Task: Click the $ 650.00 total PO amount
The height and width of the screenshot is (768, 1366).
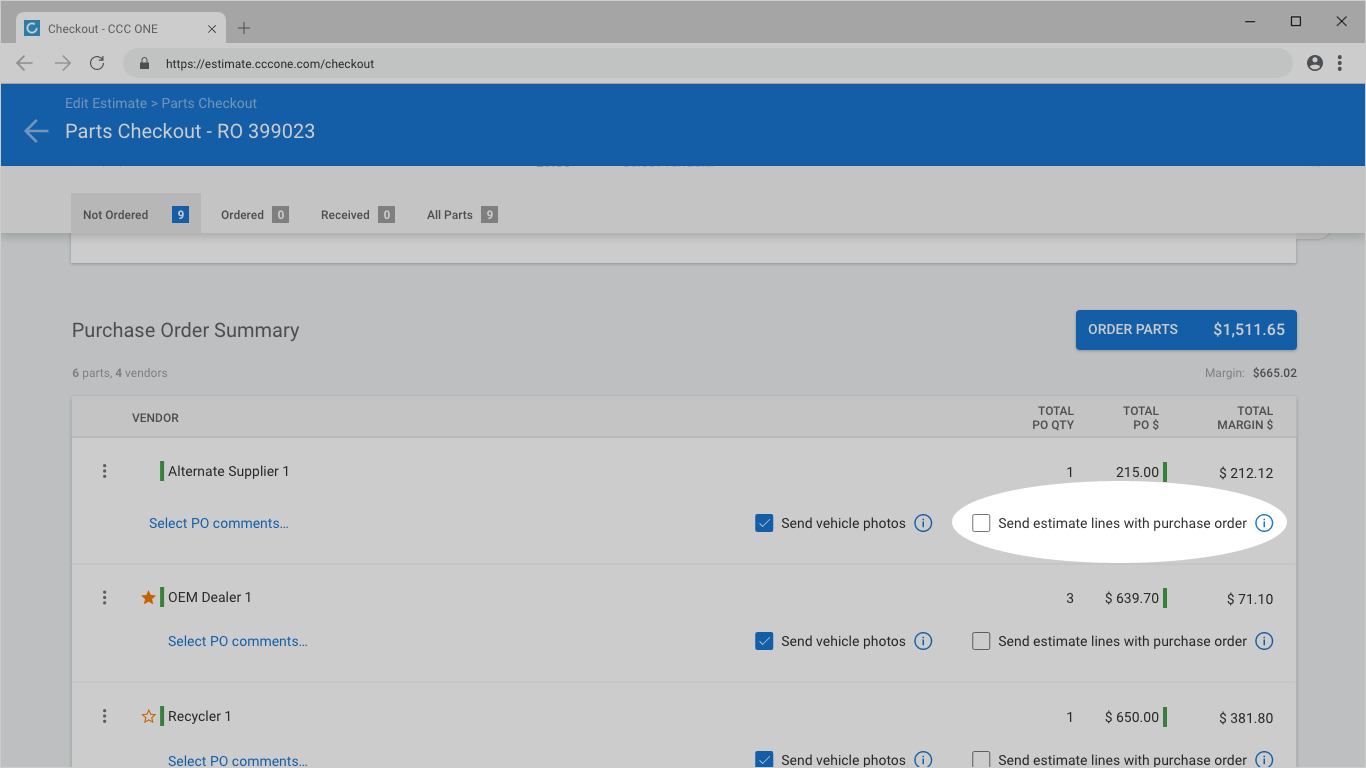Action: (x=1132, y=717)
